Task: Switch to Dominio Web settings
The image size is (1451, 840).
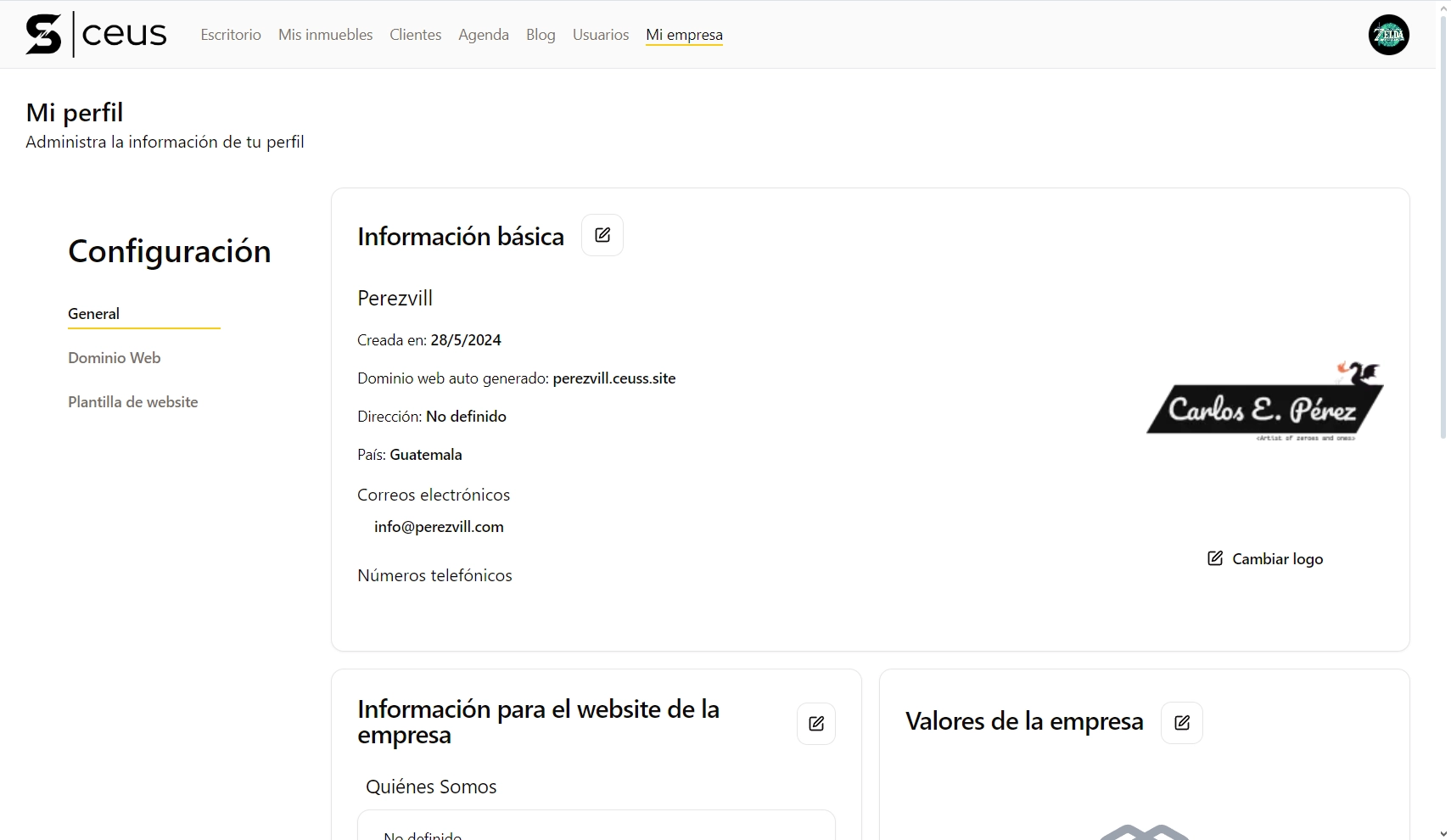Action: pos(115,358)
